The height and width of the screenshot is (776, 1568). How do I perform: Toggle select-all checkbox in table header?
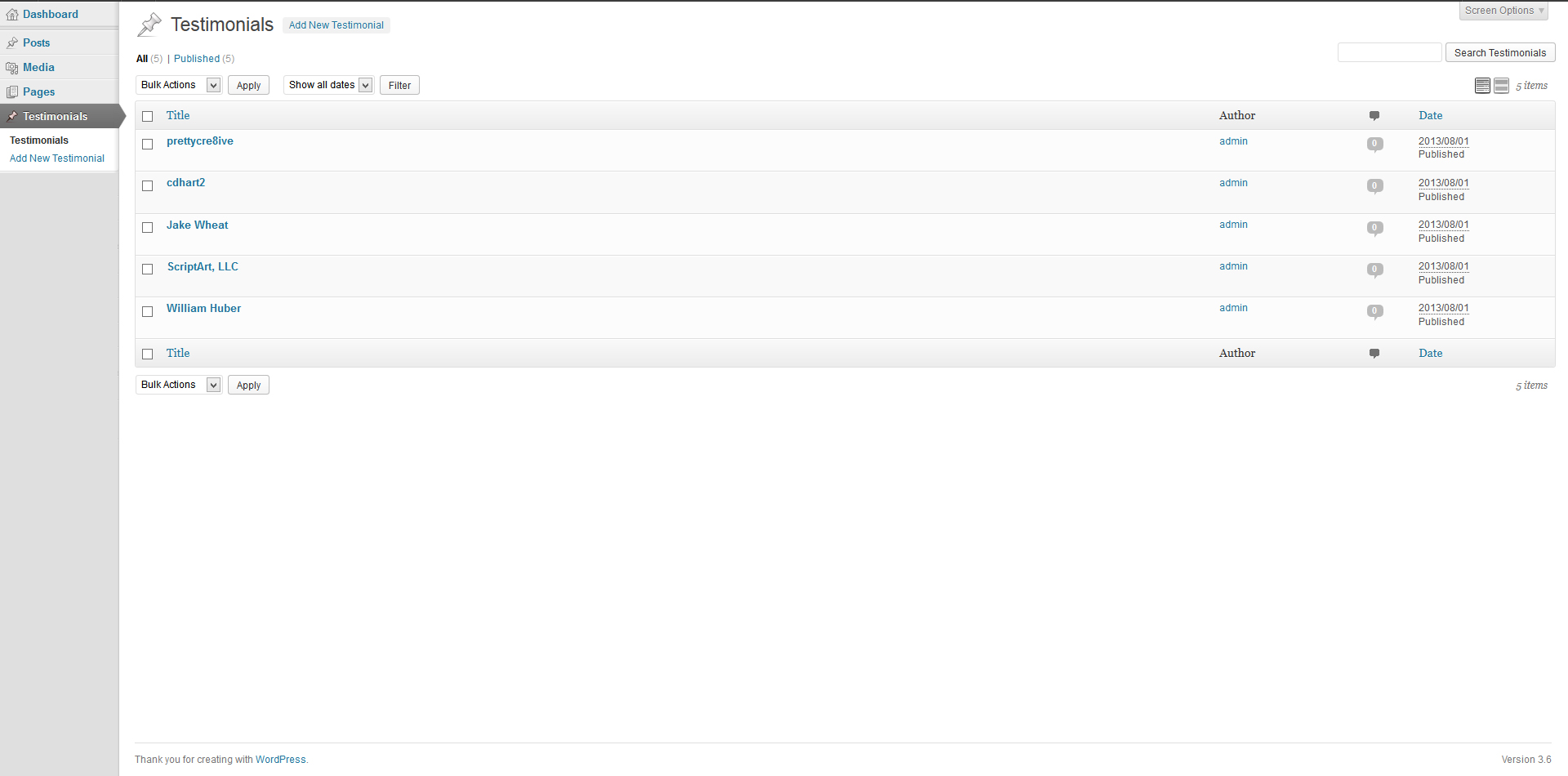pyautogui.click(x=148, y=117)
